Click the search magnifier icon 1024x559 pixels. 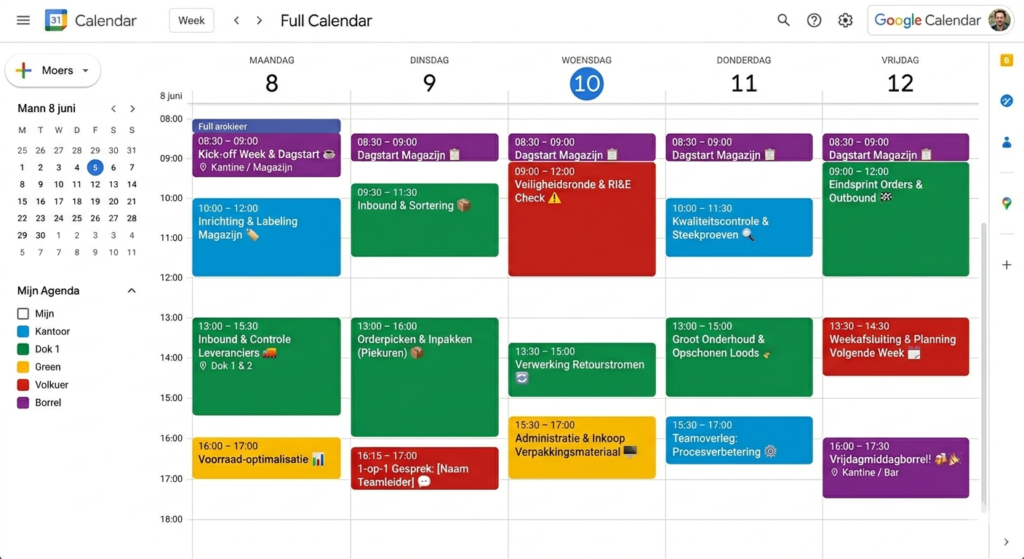(x=783, y=20)
